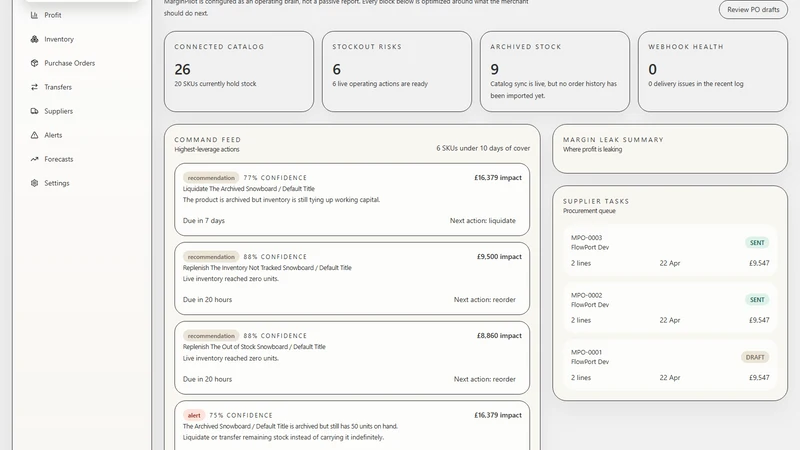Screen dimensions: 800x450
Task: Click the Margin Leak Summary panel
Action: 670,149
